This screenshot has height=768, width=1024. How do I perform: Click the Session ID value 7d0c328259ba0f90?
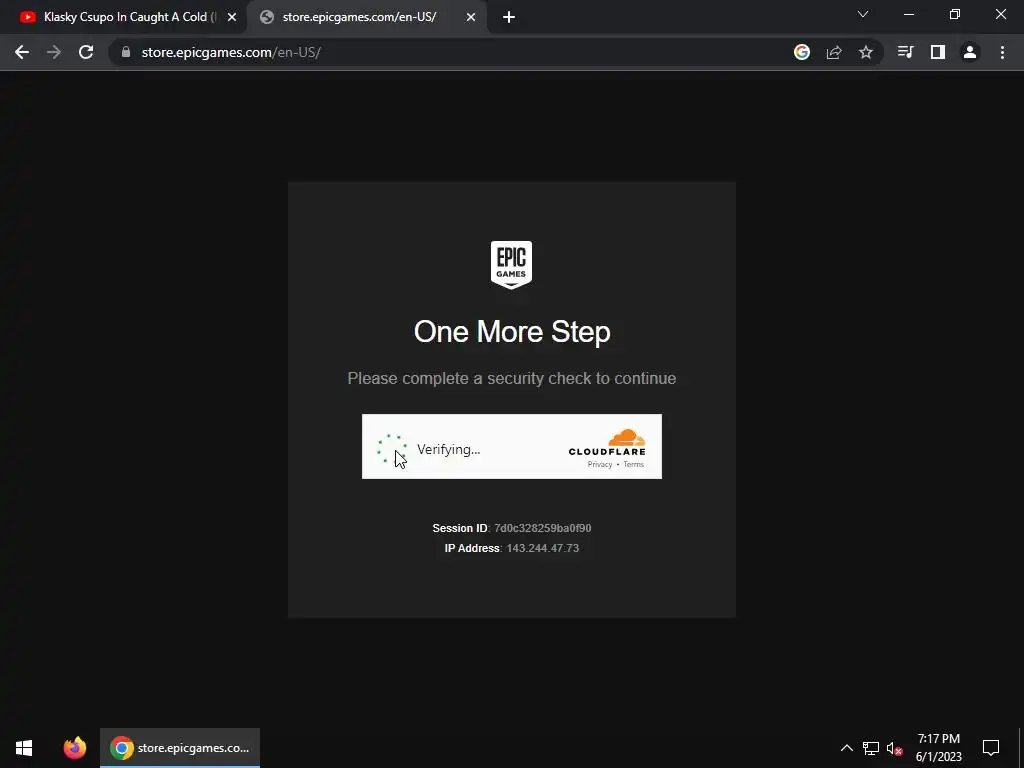(543, 528)
